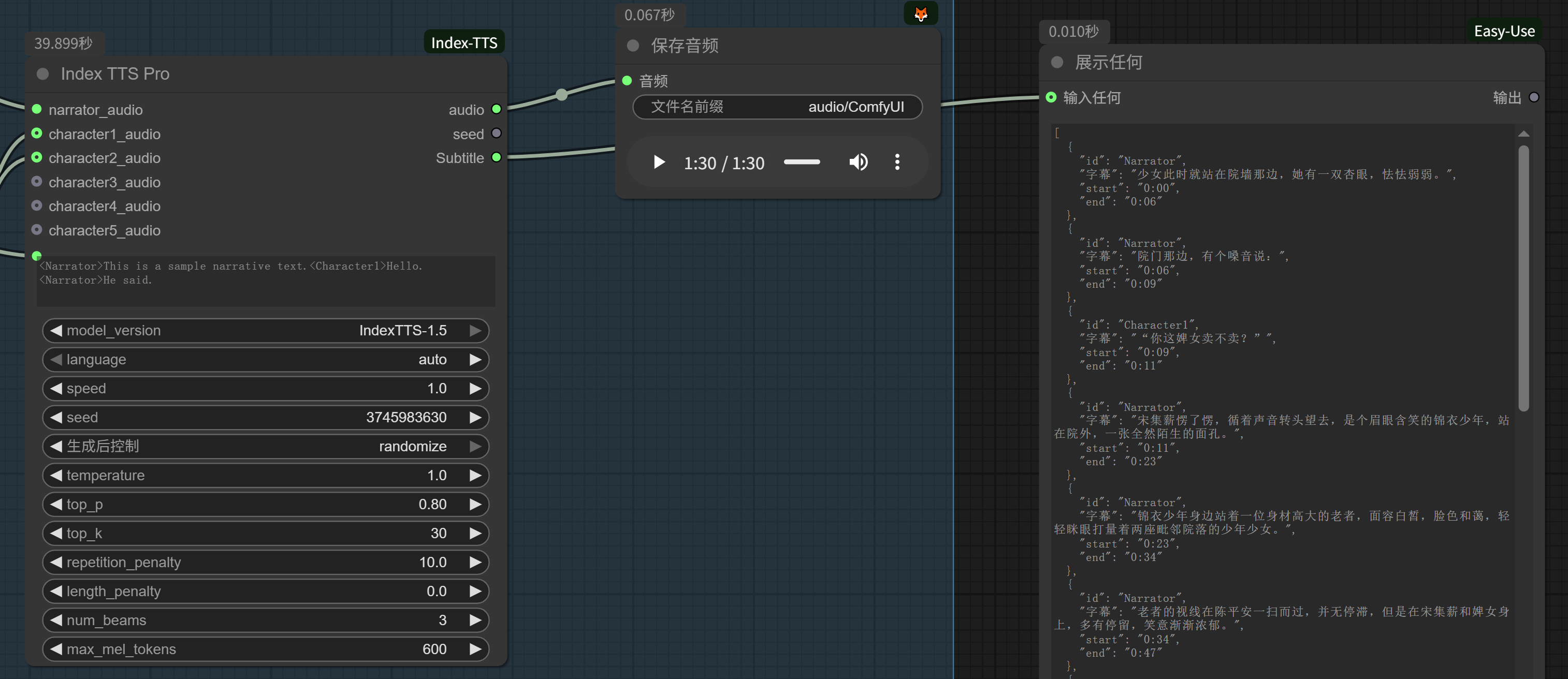Click the 输出 output socket
The image size is (1568, 679).
click(x=1533, y=97)
